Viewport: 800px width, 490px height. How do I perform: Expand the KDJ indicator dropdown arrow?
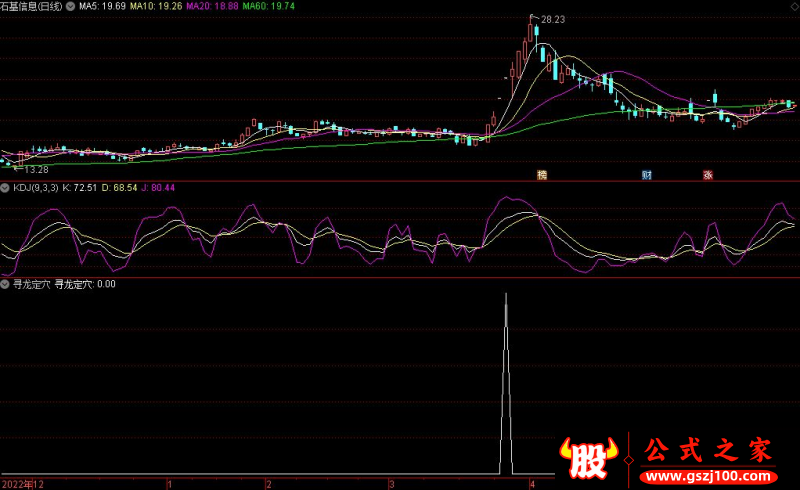click(6, 187)
